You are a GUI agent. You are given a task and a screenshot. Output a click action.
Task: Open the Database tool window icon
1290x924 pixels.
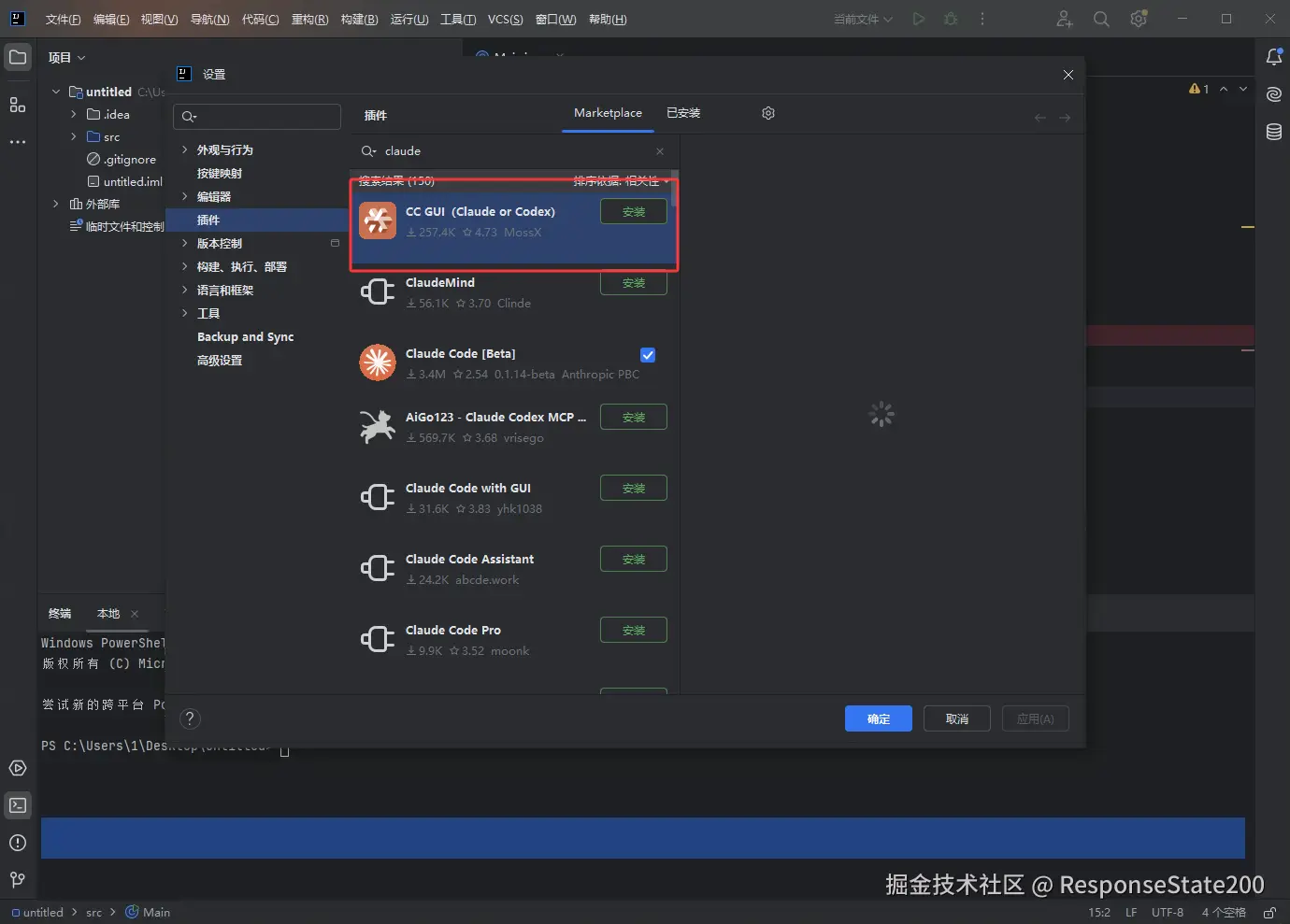click(1273, 132)
